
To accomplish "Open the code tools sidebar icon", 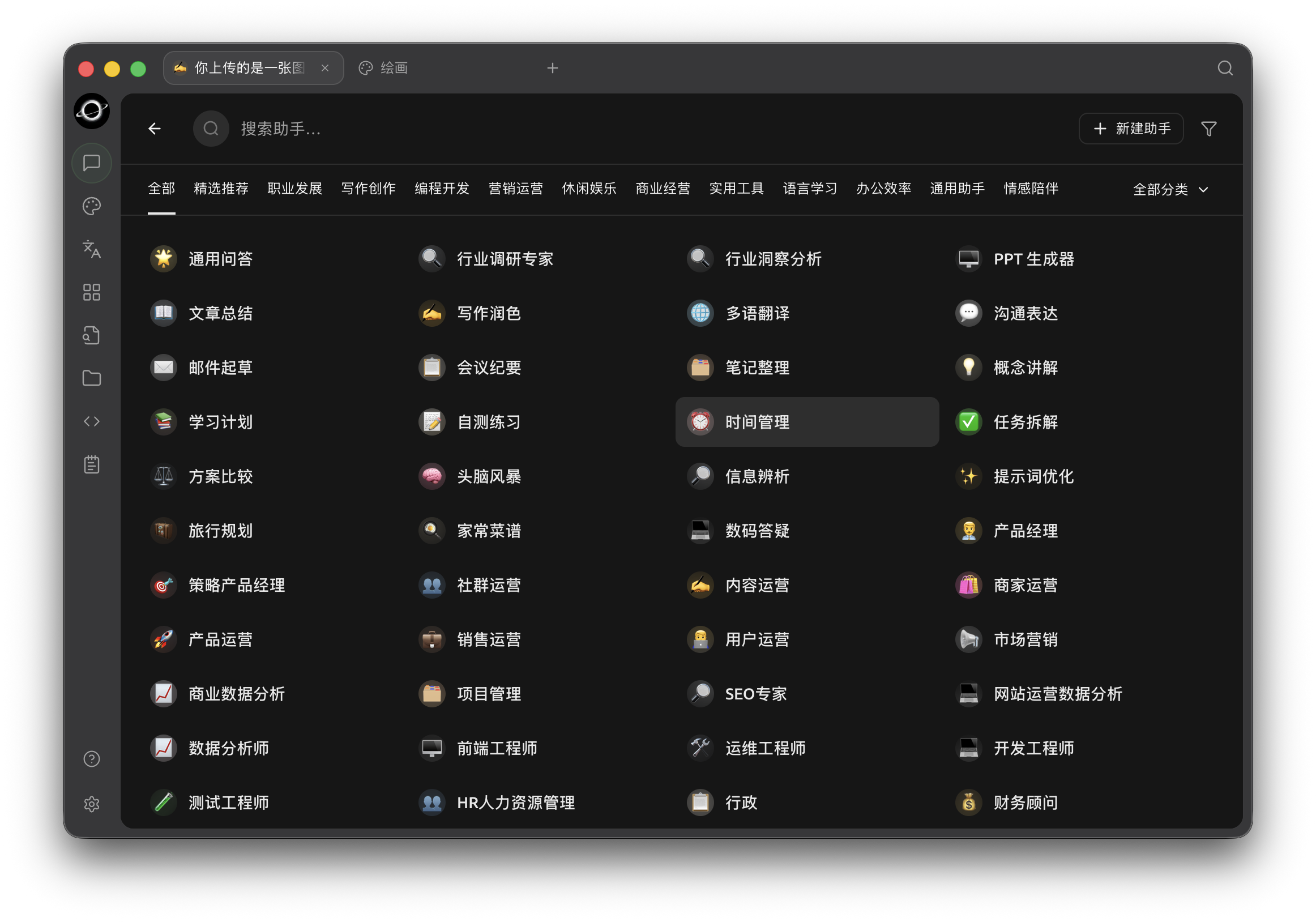I will tap(92, 421).
